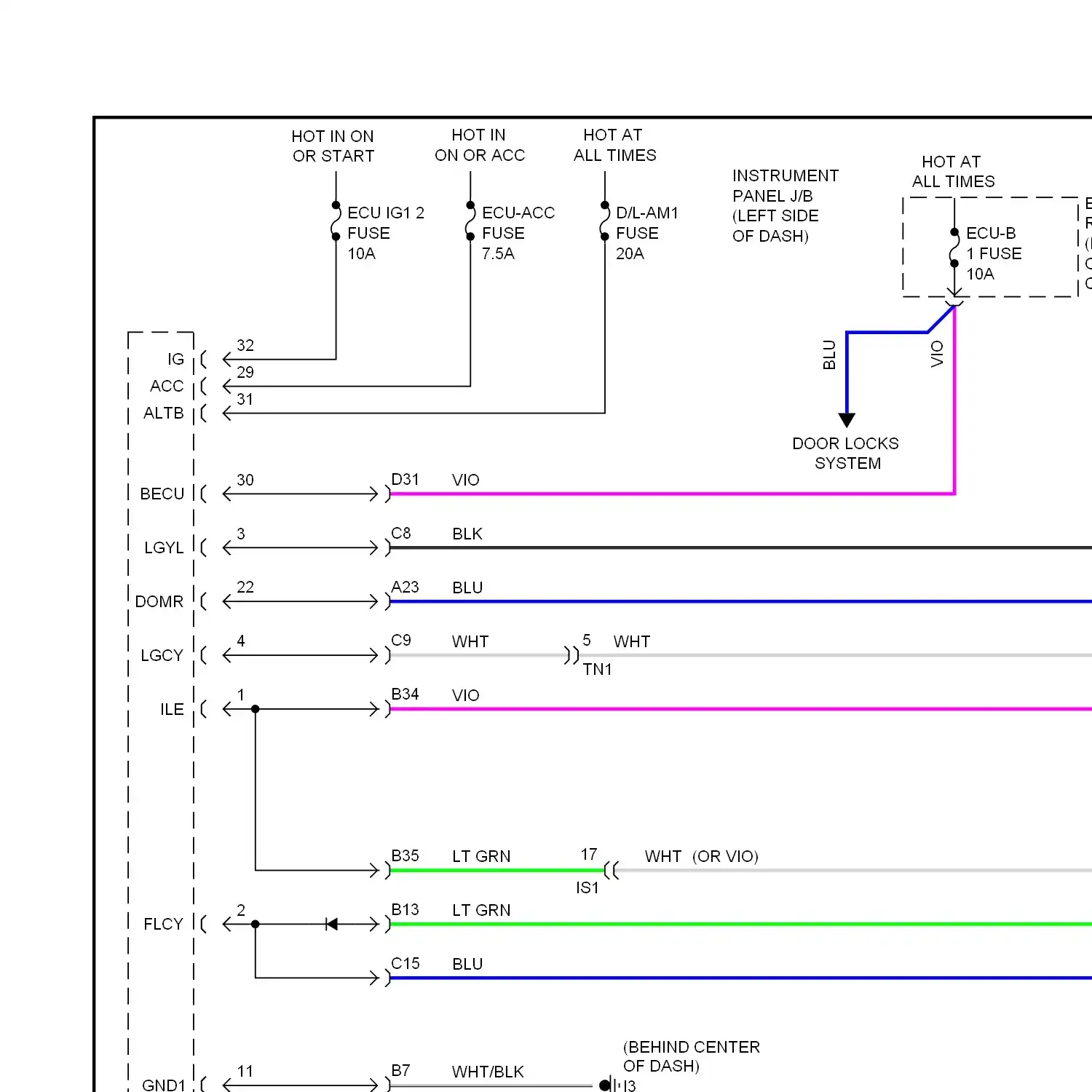Click the TN1 connector label
This screenshot has width=1092, height=1092.
point(597,669)
